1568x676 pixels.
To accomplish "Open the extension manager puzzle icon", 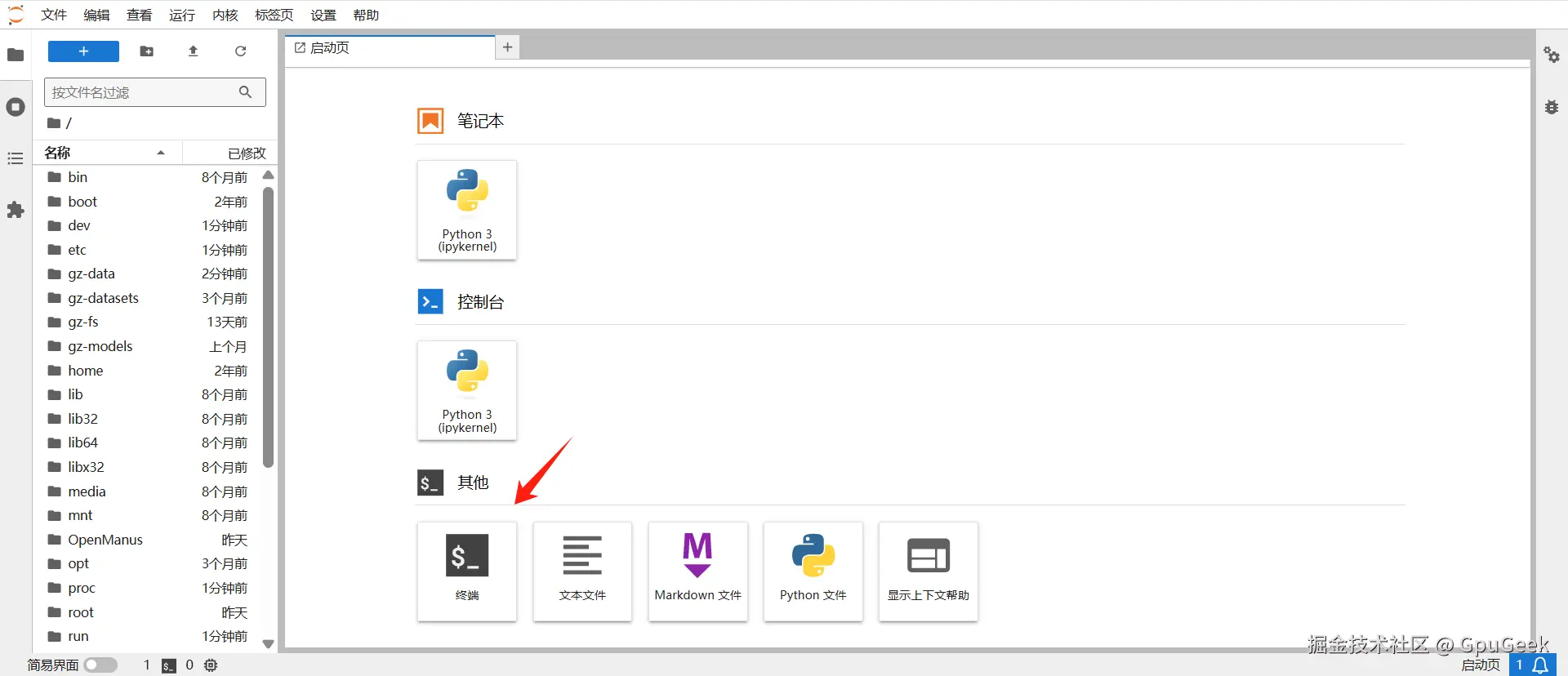I will click(x=16, y=210).
